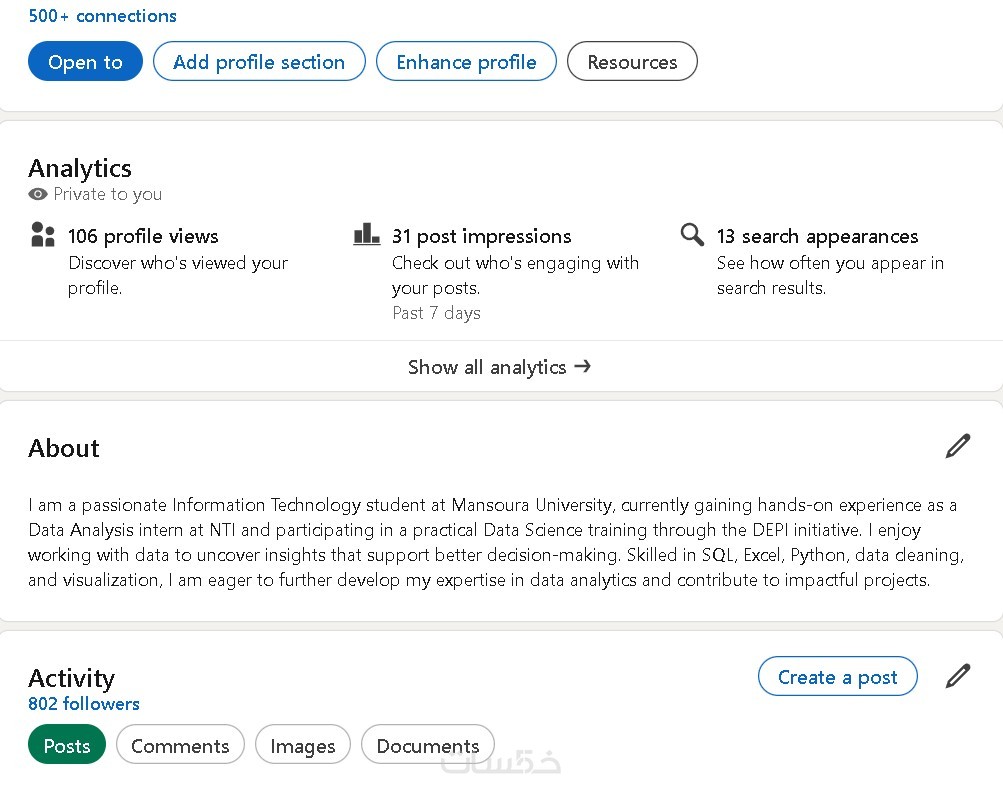1003x790 pixels.
Task: Show Documents in the Activity section
Action: tap(428, 745)
